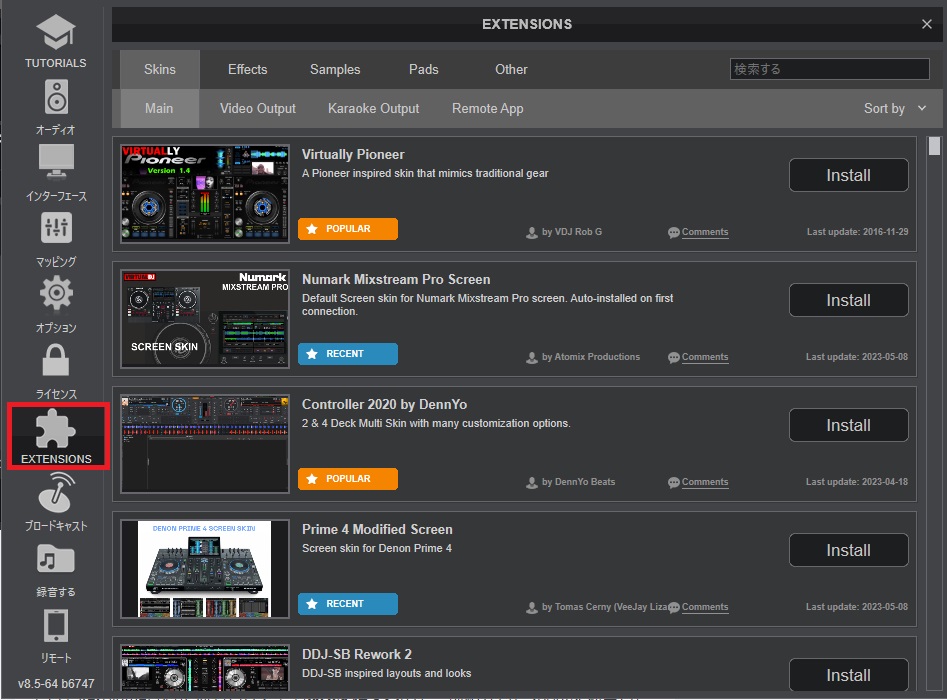Install the Prime 4 Modified Screen skin

pyautogui.click(x=849, y=550)
